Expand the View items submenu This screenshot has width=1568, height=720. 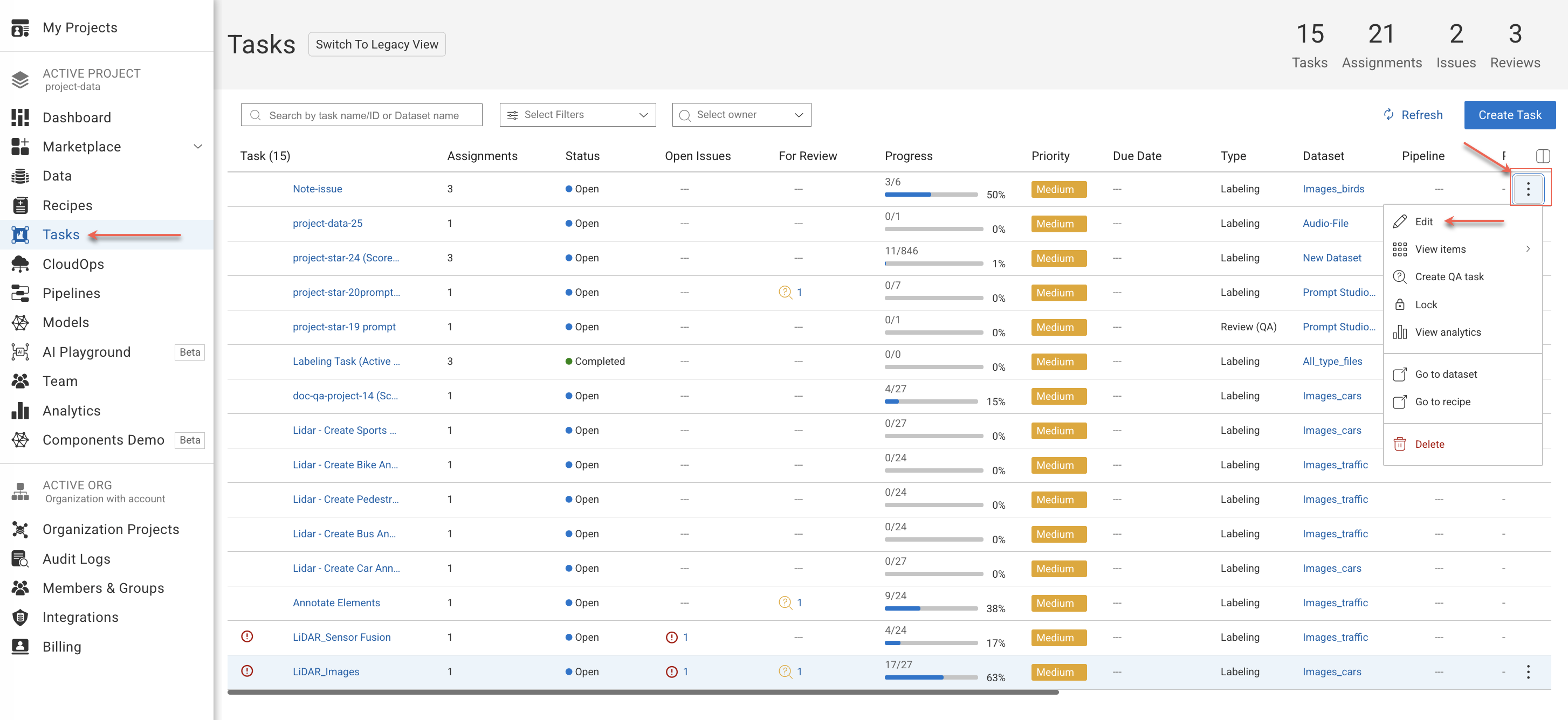coord(1463,249)
